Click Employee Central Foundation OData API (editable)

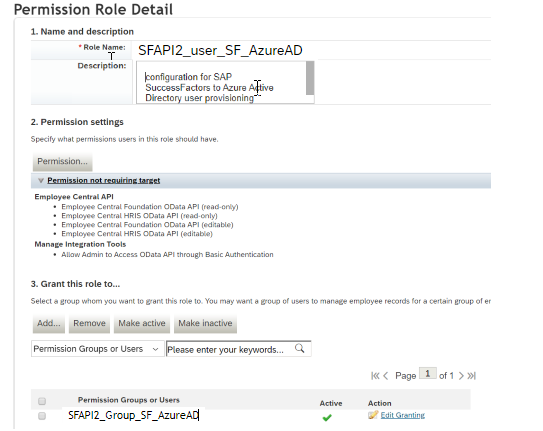coord(147,225)
